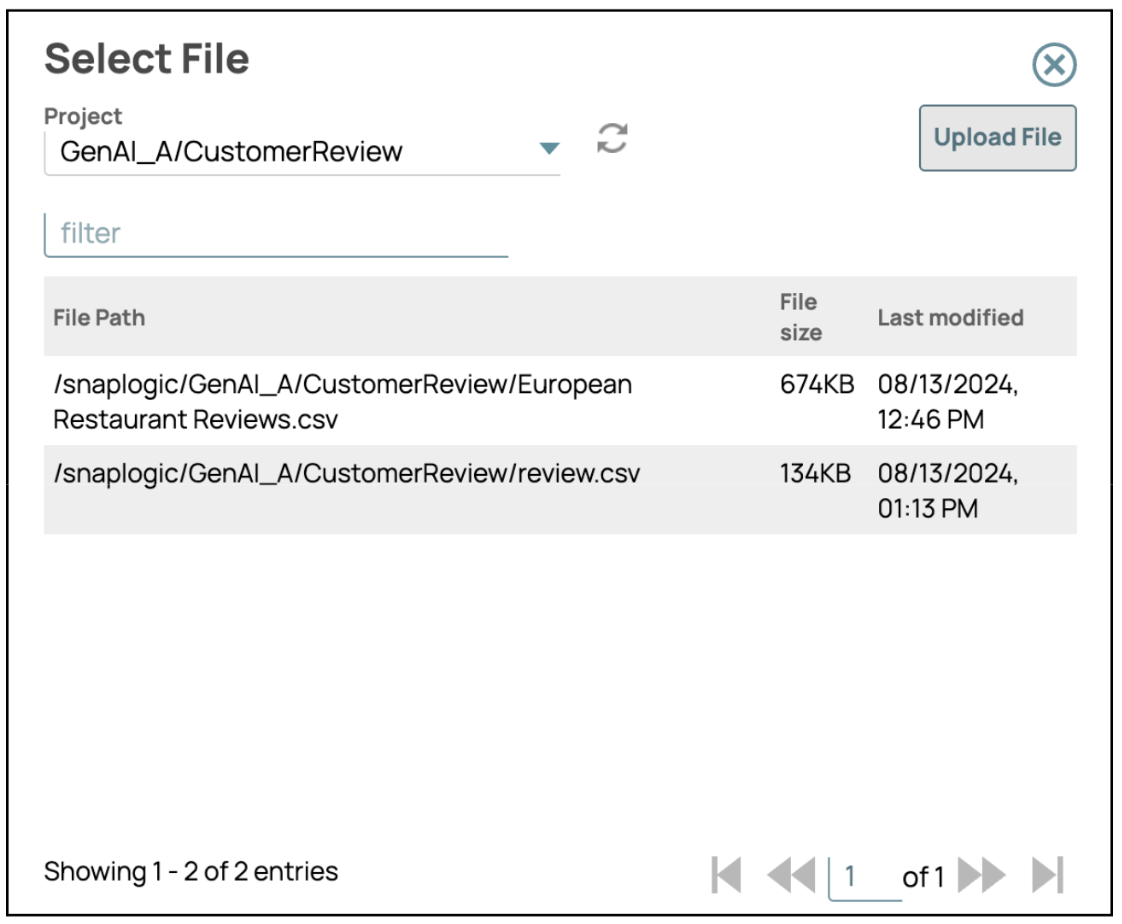This screenshot has height=924, width=1122.
Task: Sort by the File size column header
Action: click(800, 317)
